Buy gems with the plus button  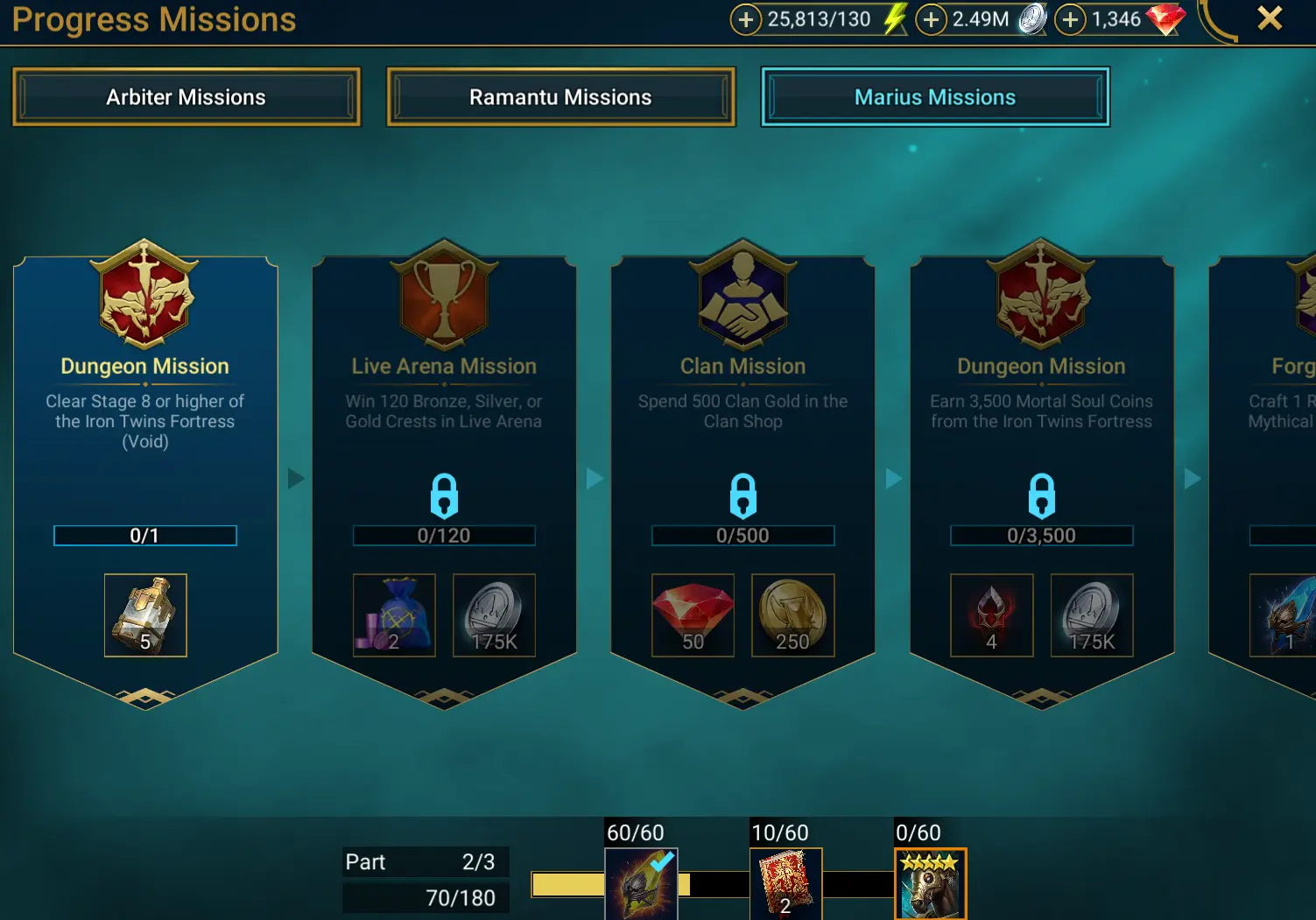point(1070,19)
